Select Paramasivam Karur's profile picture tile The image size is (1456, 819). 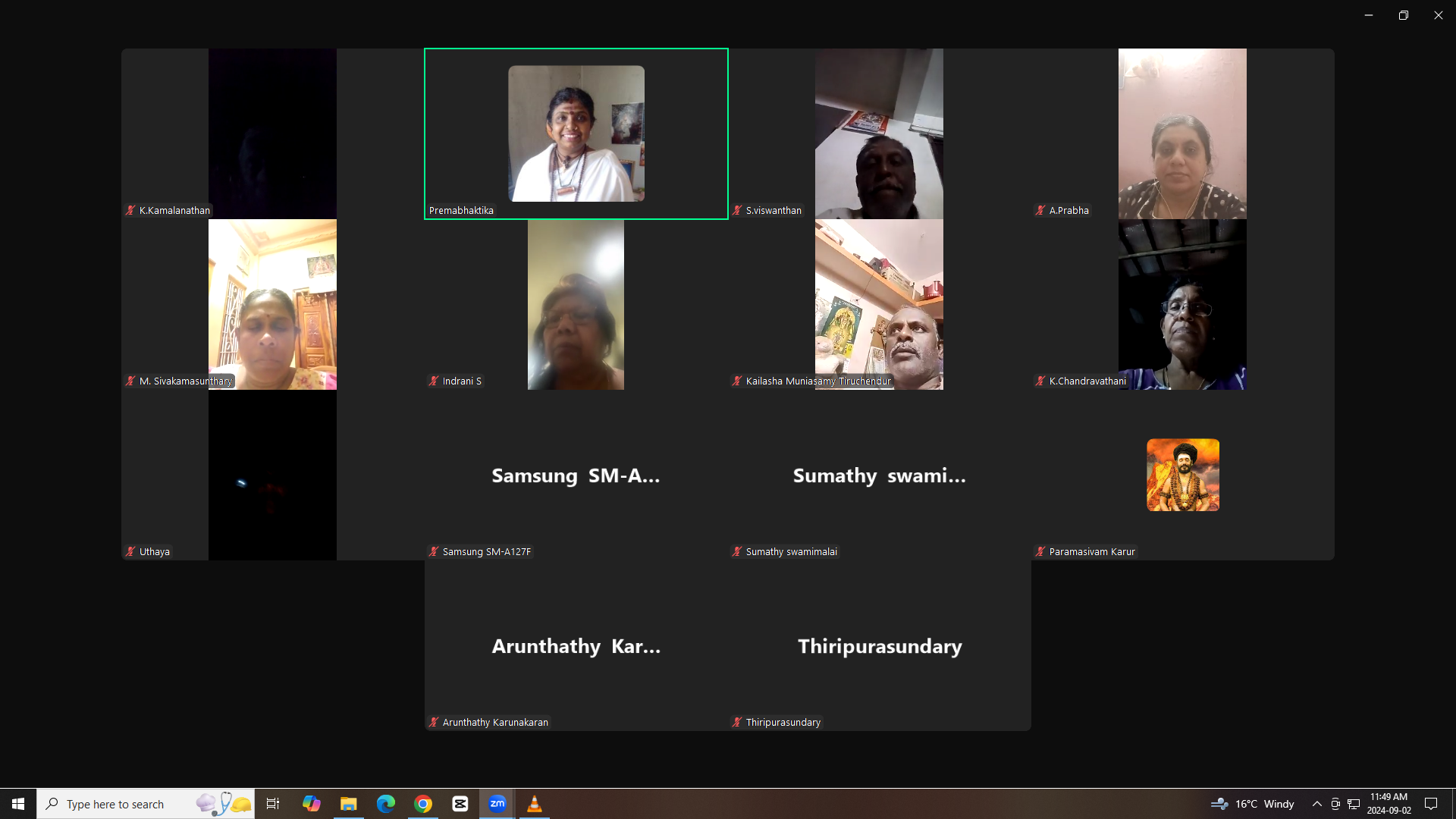tap(1182, 475)
